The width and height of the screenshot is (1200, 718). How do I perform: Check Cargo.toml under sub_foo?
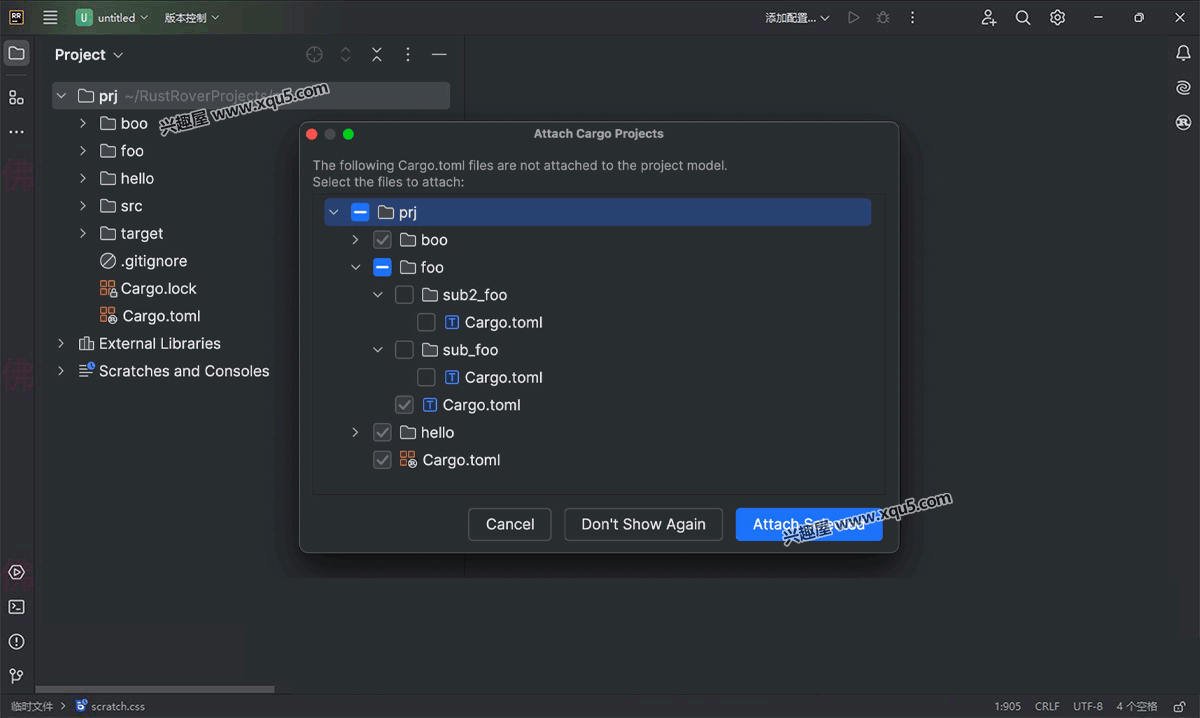426,377
